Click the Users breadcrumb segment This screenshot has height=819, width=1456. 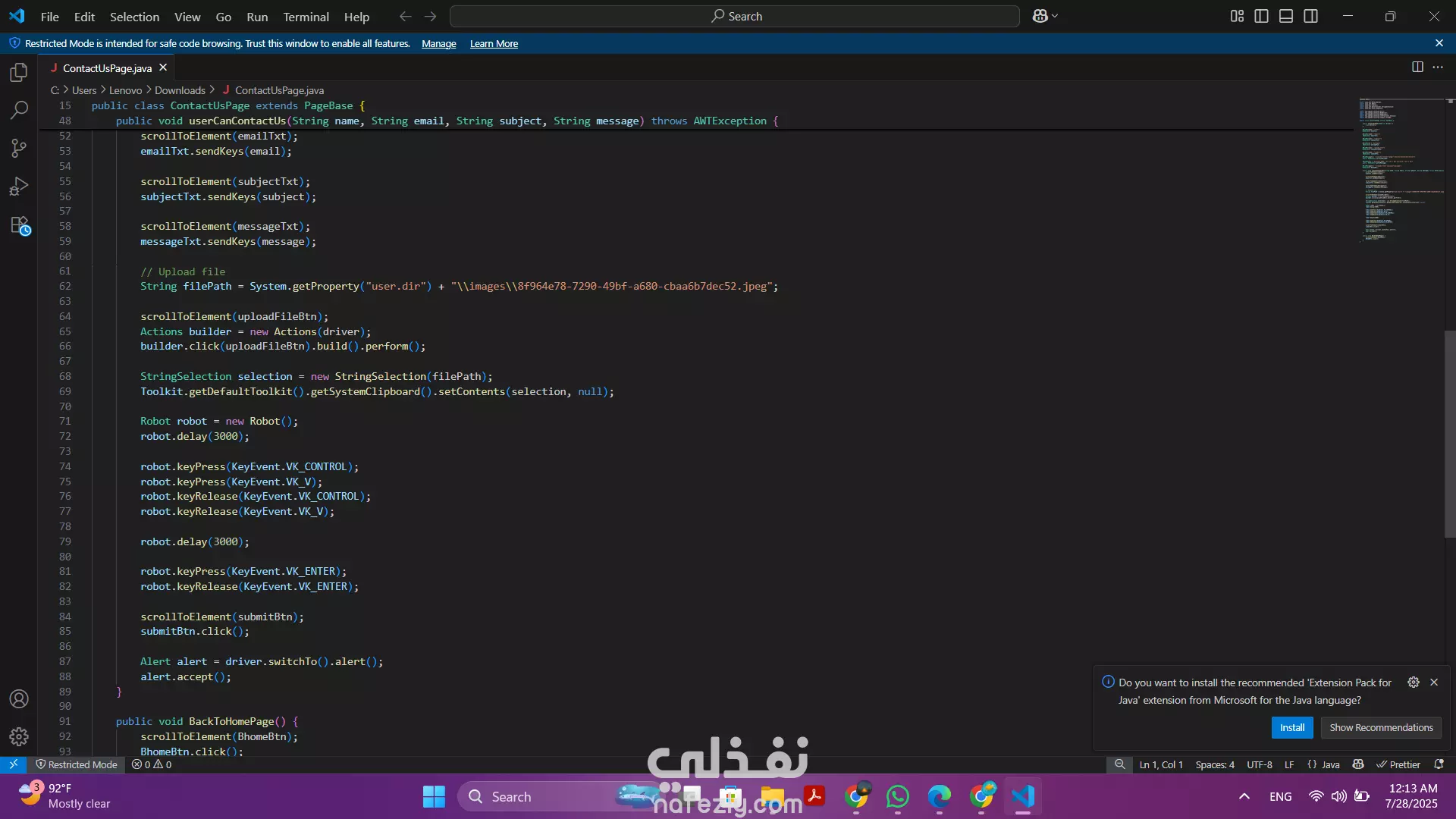84,90
